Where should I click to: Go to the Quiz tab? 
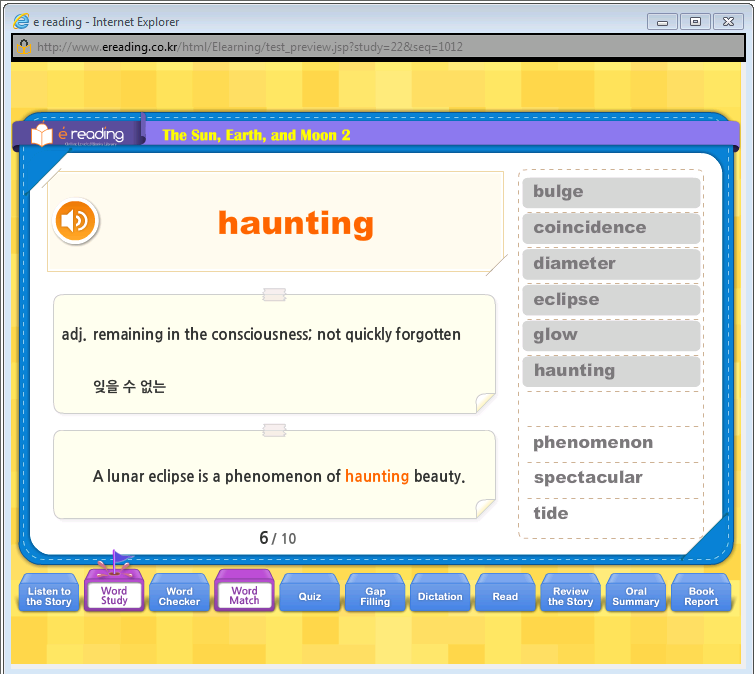pyautogui.click(x=310, y=594)
